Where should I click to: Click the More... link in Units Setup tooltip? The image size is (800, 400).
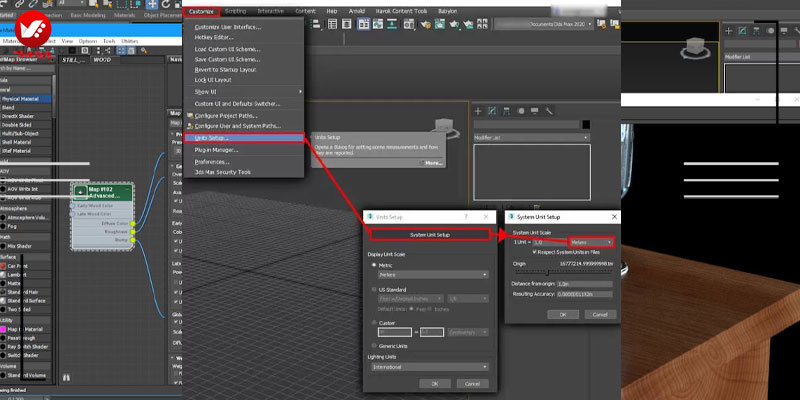click(x=432, y=163)
